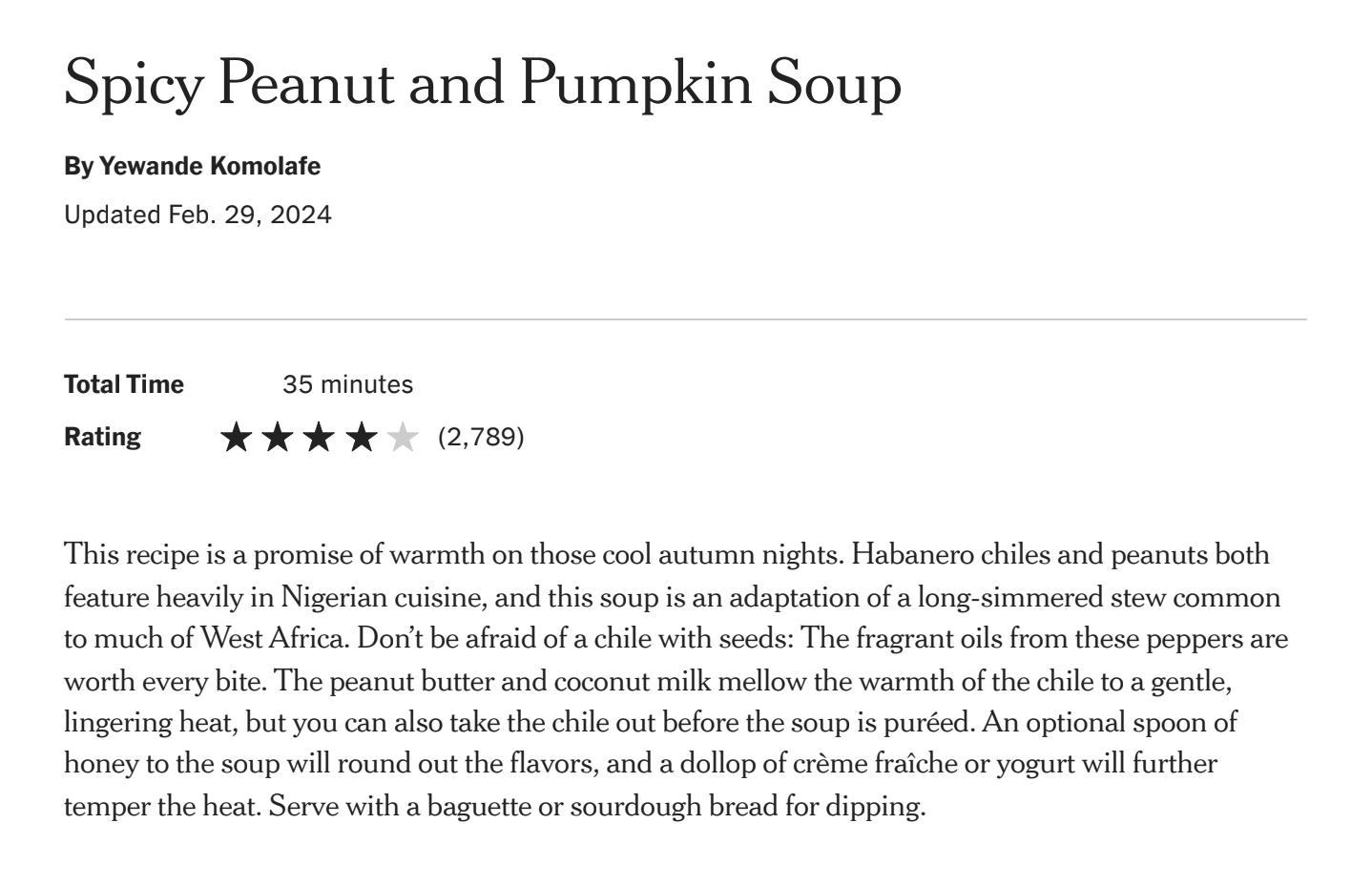
Task: Click the Spicy Peanut and Pumpkin Soup title
Action: 483,82
